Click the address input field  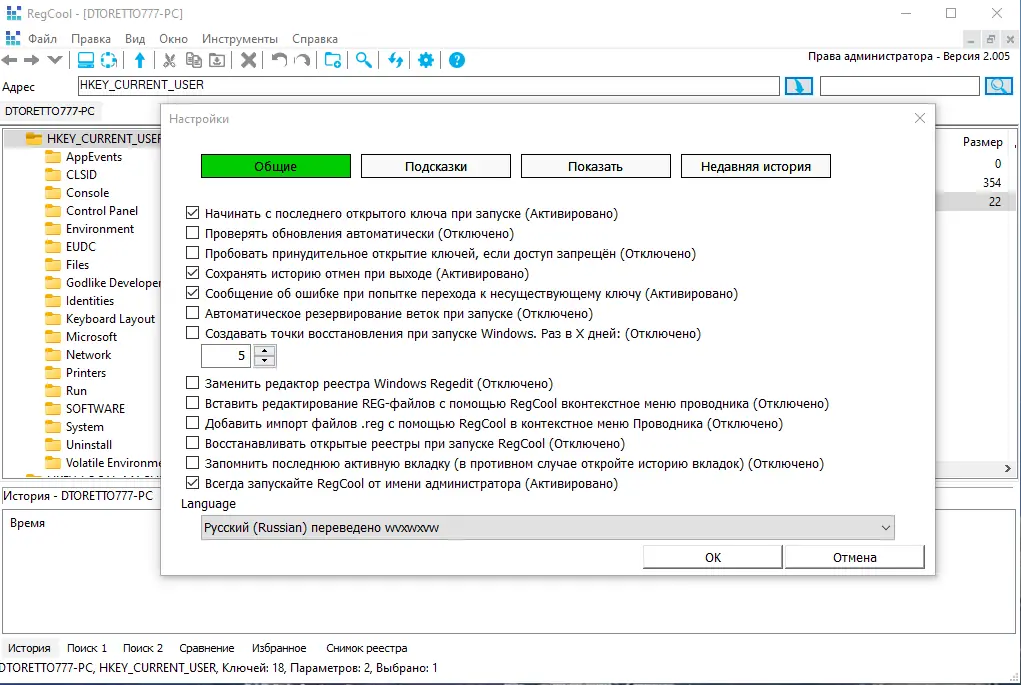click(428, 86)
